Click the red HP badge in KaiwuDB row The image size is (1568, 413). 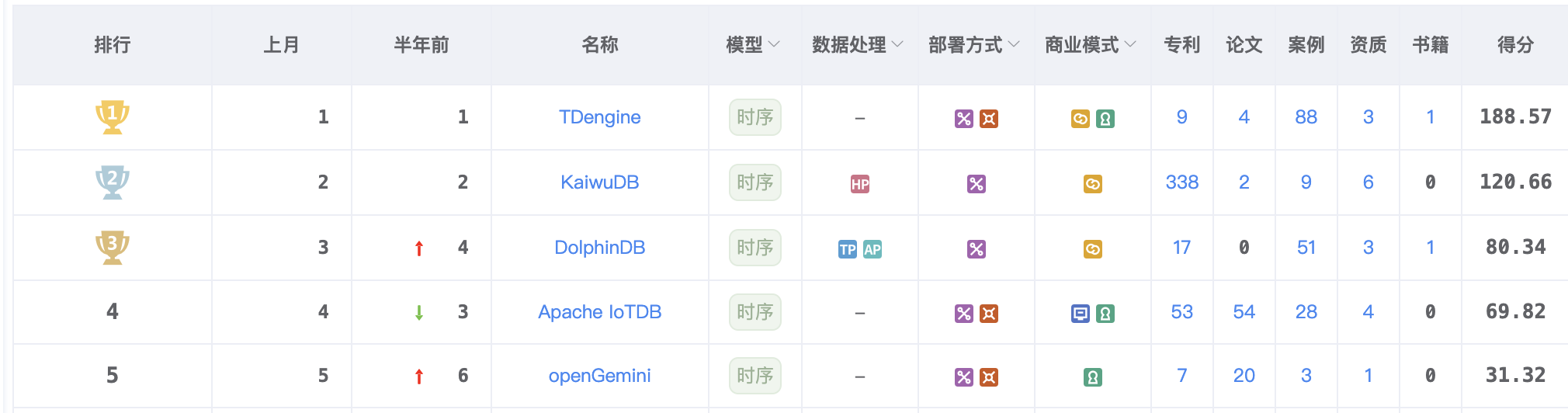click(860, 184)
